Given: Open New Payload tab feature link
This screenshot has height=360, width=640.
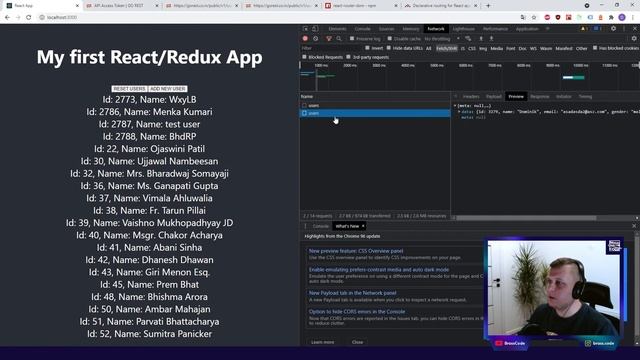Looking at the screenshot, I should [x=352, y=293].
